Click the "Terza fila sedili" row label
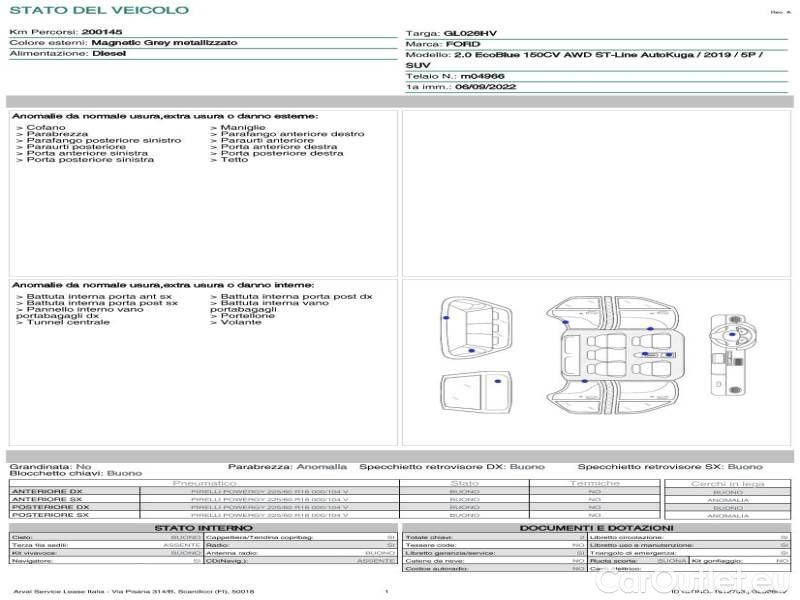This screenshot has width=800, height=600. click(40, 545)
